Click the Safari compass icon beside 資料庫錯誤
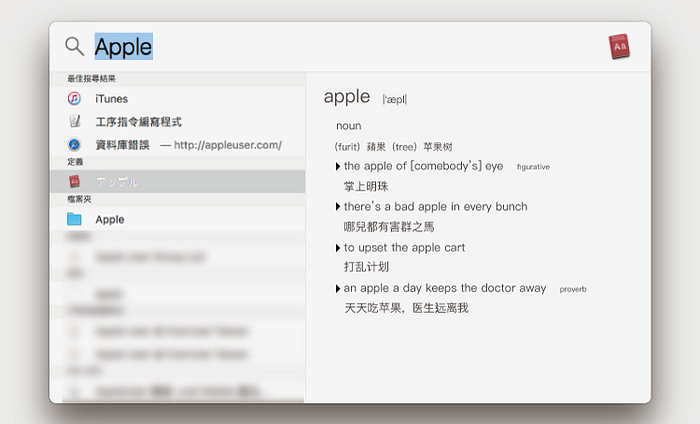 [74, 145]
